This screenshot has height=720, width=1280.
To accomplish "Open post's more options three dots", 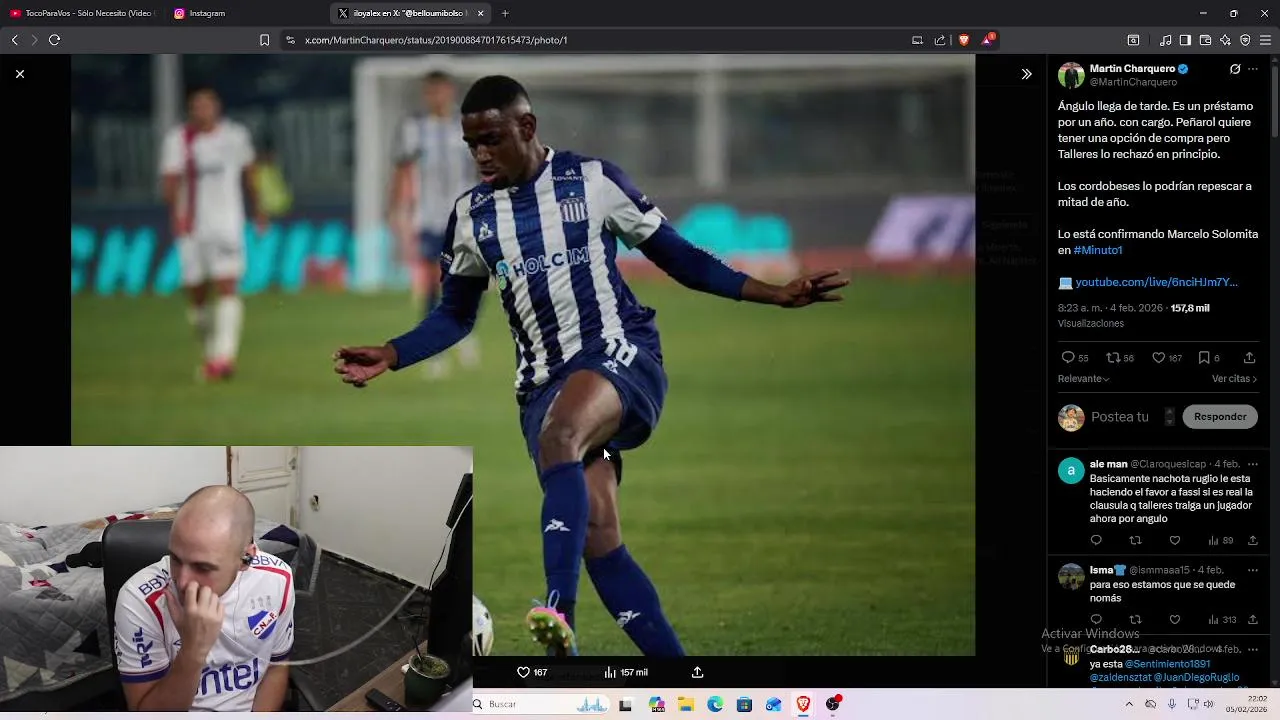I will click(1253, 69).
